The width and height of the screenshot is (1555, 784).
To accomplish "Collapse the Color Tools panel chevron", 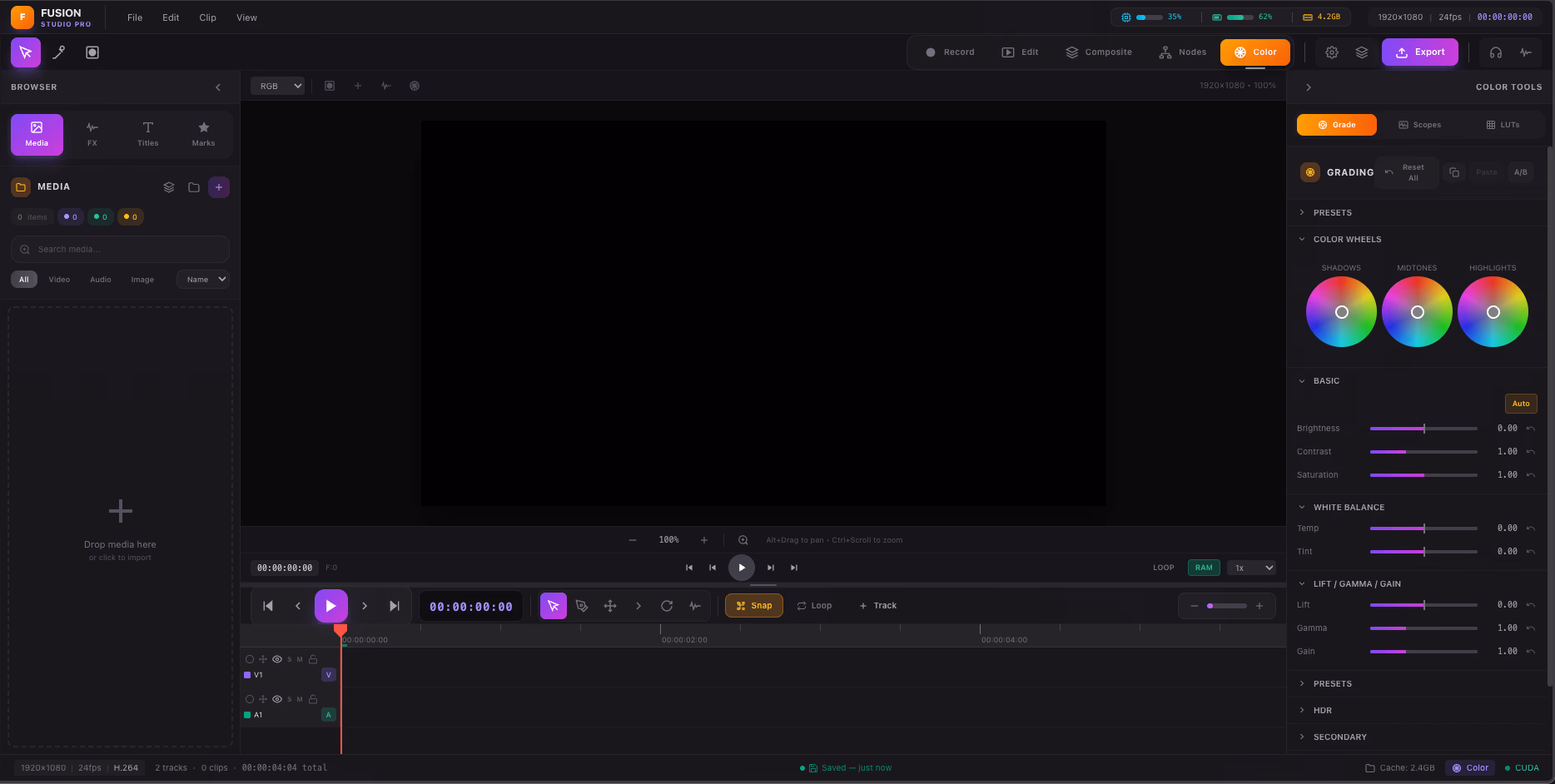I will pos(1309,87).
